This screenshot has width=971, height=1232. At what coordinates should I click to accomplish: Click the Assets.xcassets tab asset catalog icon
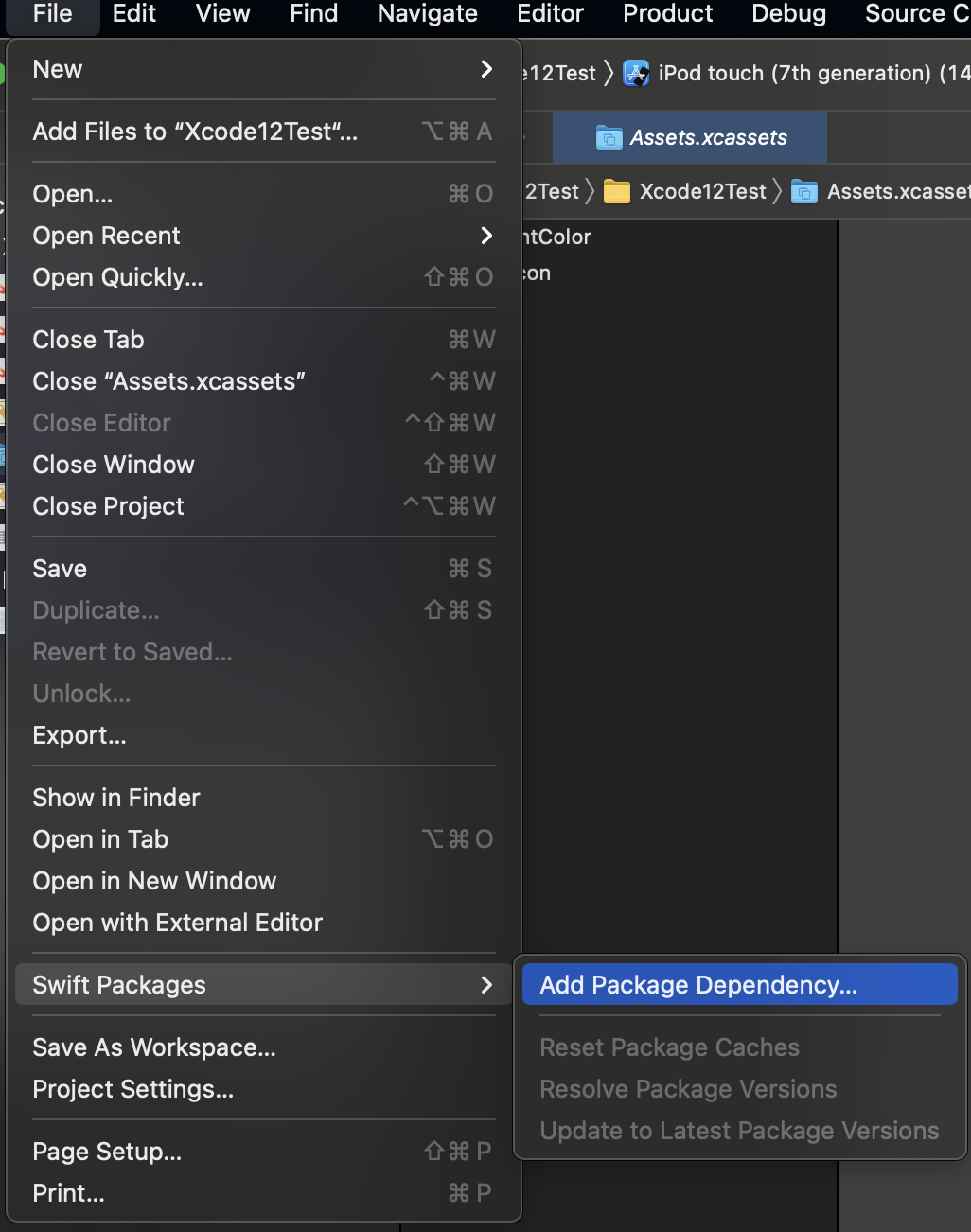click(x=609, y=138)
